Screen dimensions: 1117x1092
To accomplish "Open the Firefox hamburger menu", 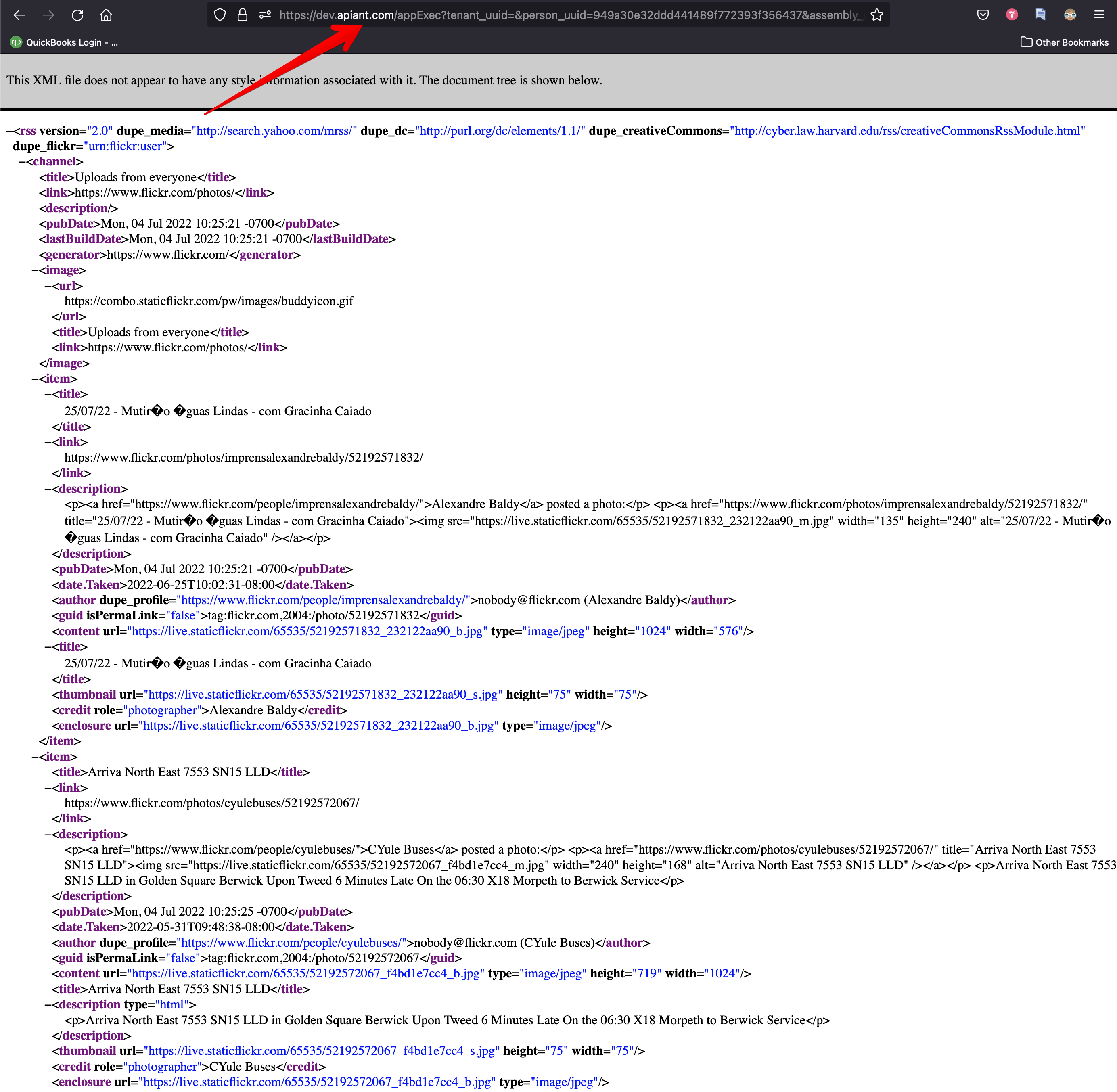I will 1099,15.
